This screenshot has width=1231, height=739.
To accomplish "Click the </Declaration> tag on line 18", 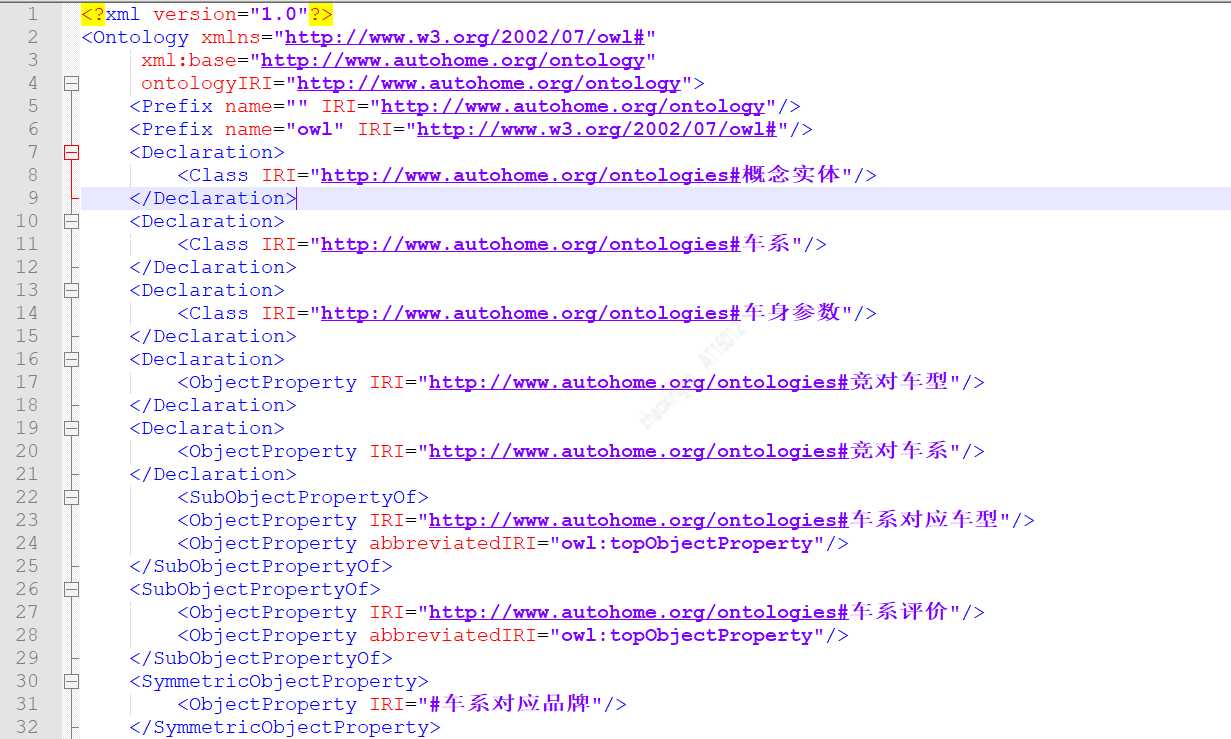I will coord(213,406).
